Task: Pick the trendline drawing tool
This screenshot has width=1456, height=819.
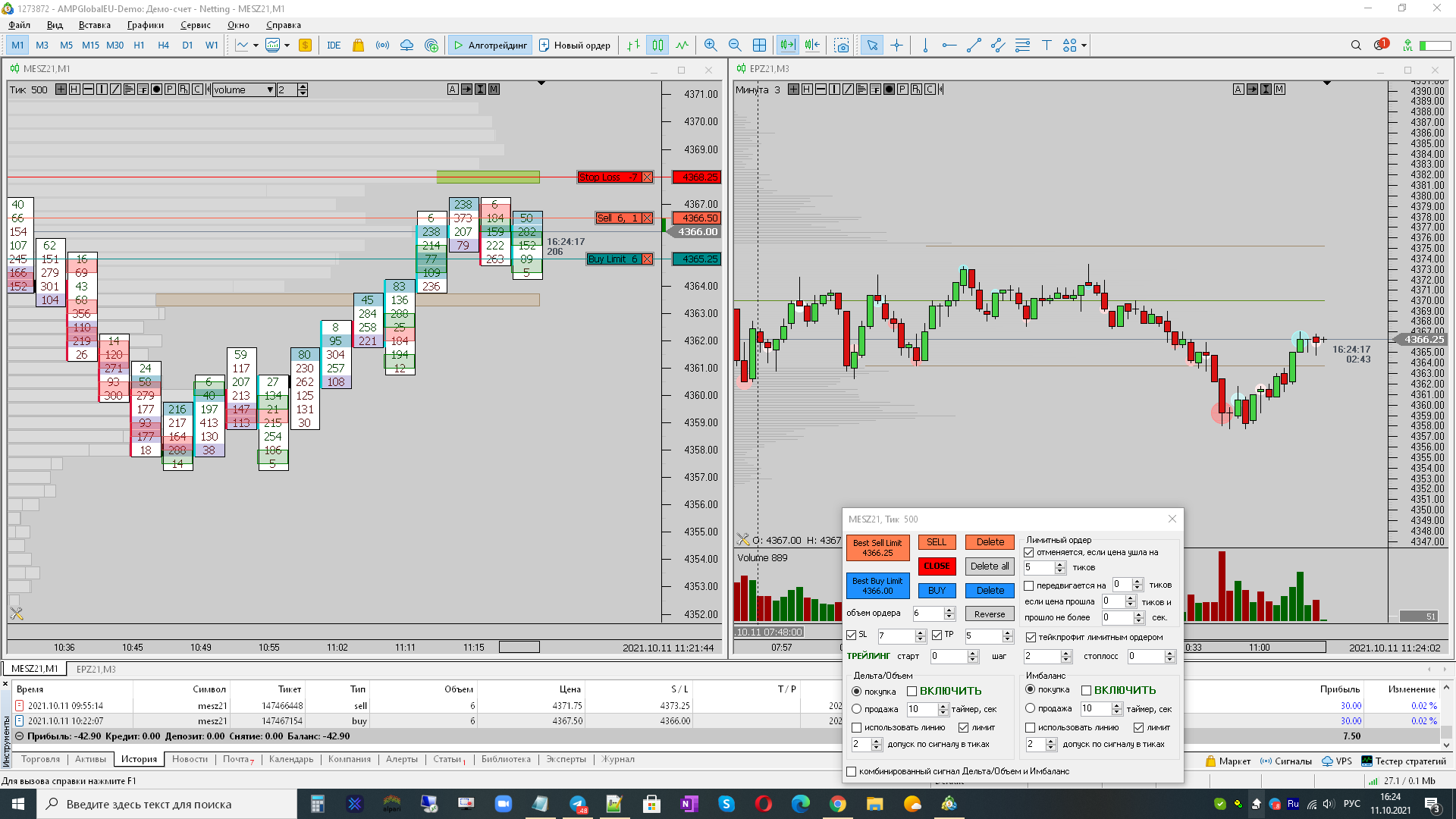Action: point(974,45)
